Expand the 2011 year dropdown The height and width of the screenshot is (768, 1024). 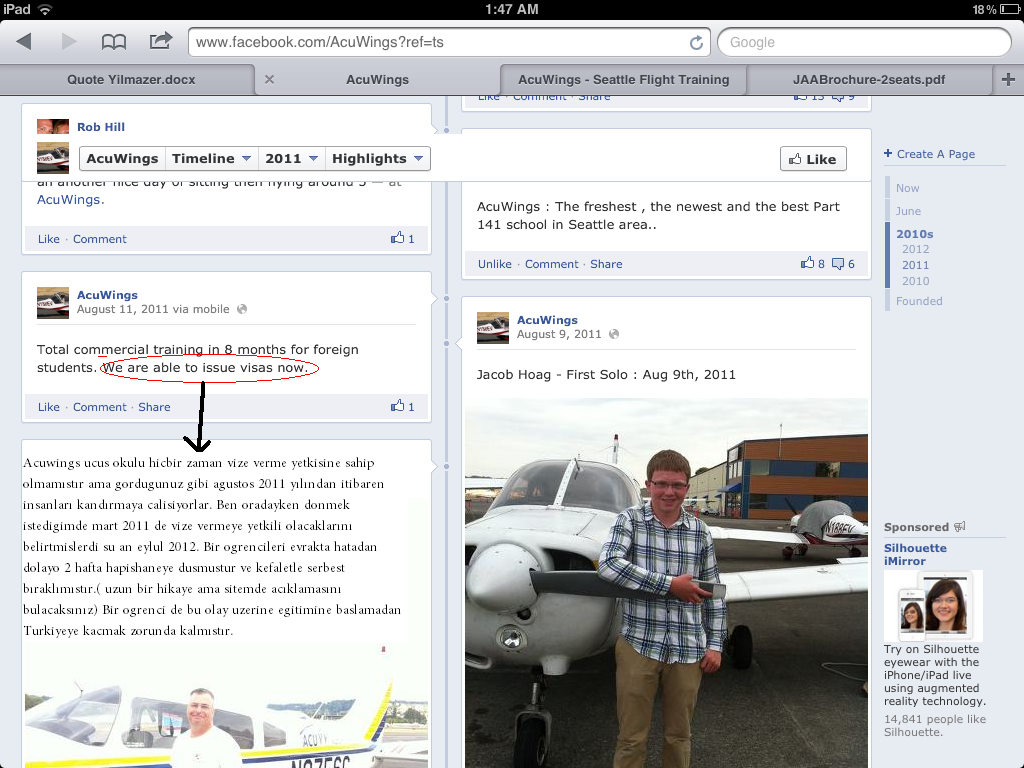point(291,159)
